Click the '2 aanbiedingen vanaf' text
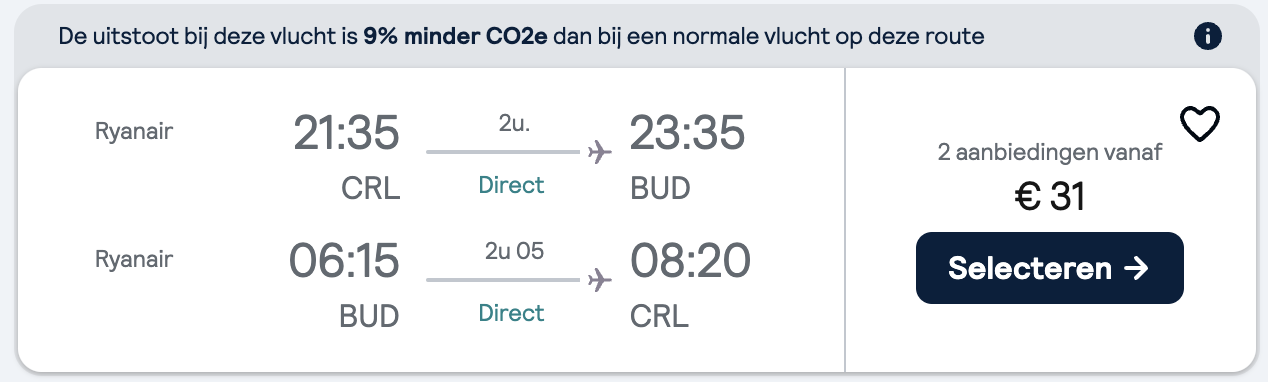1268x382 pixels. 1049,154
